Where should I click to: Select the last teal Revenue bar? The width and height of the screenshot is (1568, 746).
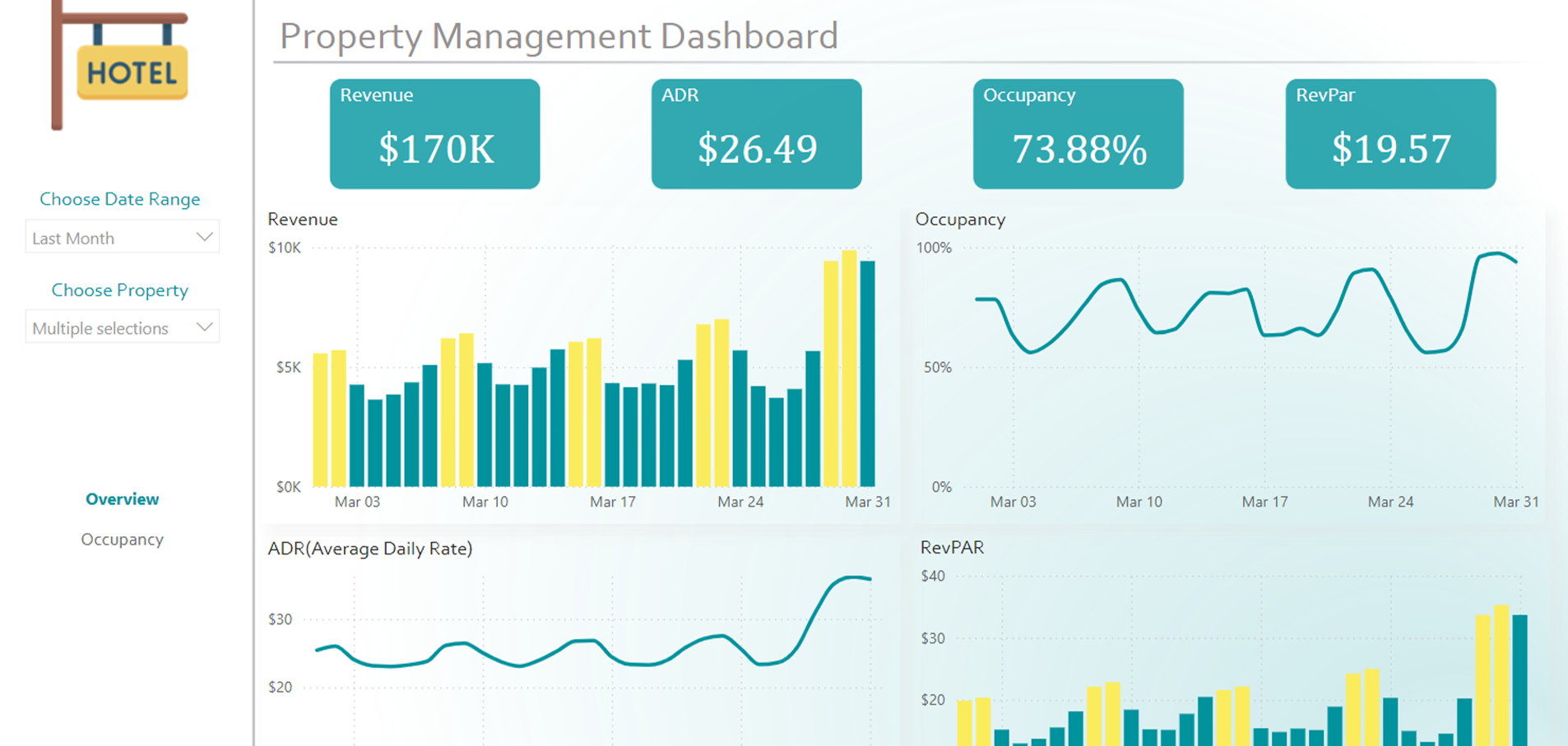pyautogui.click(x=867, y=374)
